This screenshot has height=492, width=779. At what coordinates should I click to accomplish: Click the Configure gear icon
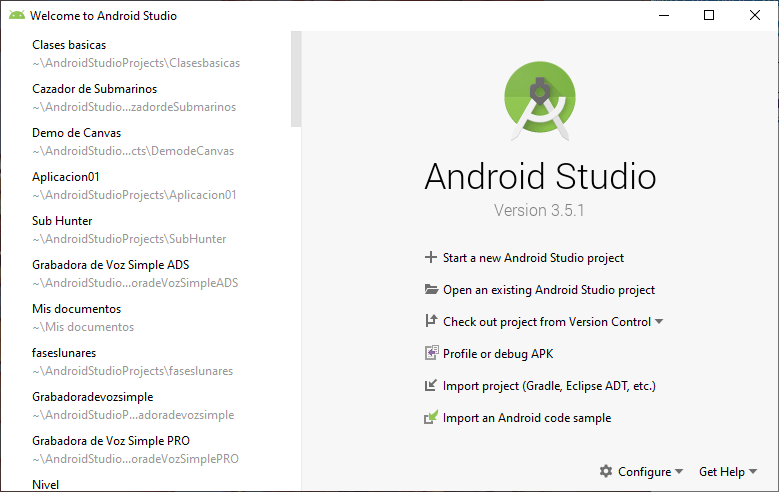click(x=605, y=472)
